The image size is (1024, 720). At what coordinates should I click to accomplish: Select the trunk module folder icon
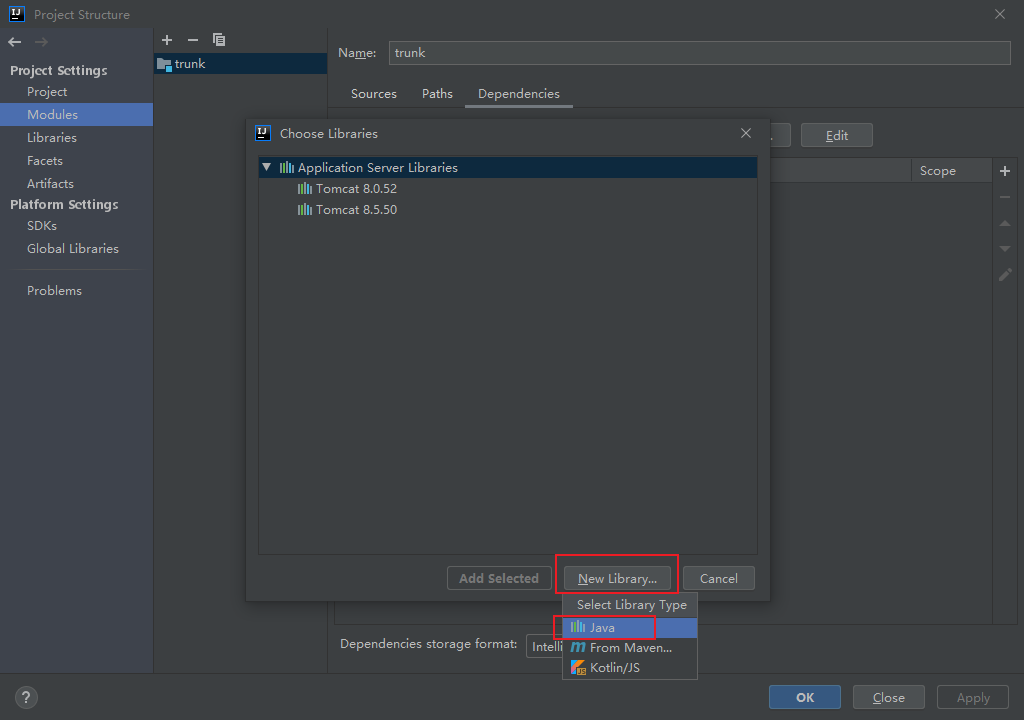(x=164, y=64)
